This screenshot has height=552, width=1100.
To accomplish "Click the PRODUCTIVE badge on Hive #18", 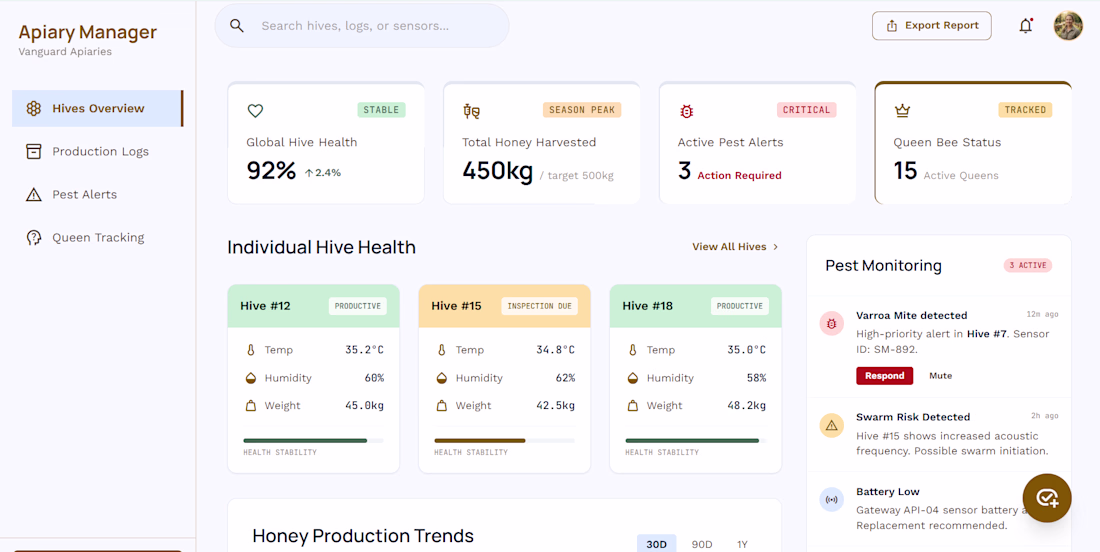I will (739, 307).
